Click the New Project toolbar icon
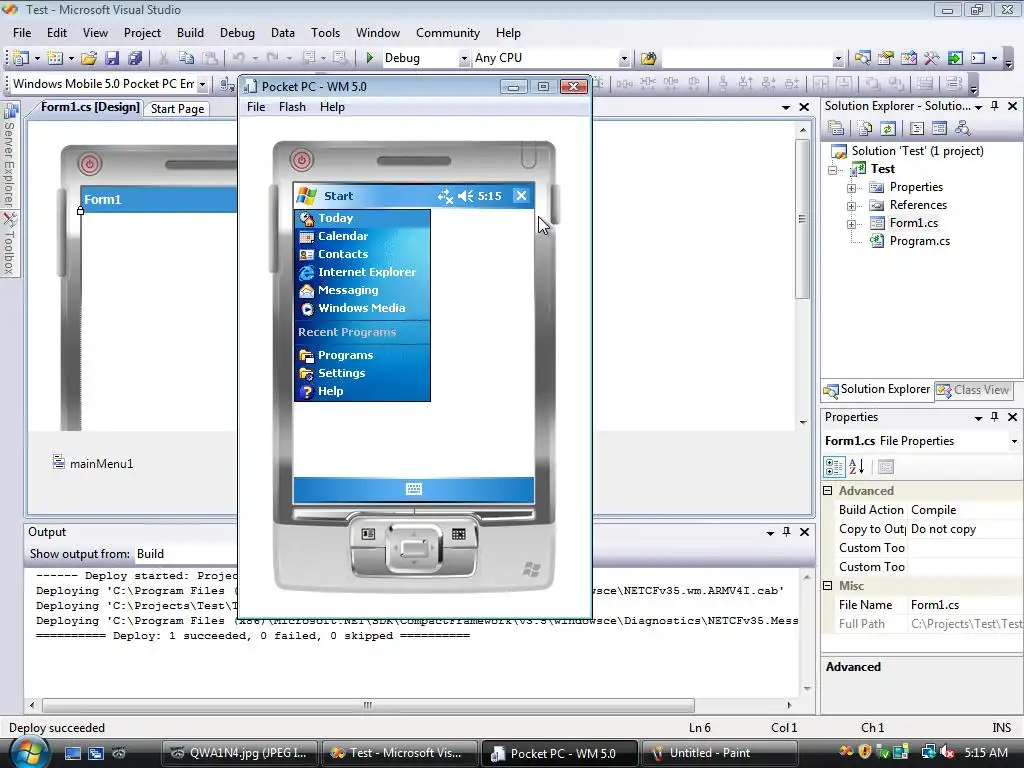Screen dimensions: 1024x768 [21, 58]
